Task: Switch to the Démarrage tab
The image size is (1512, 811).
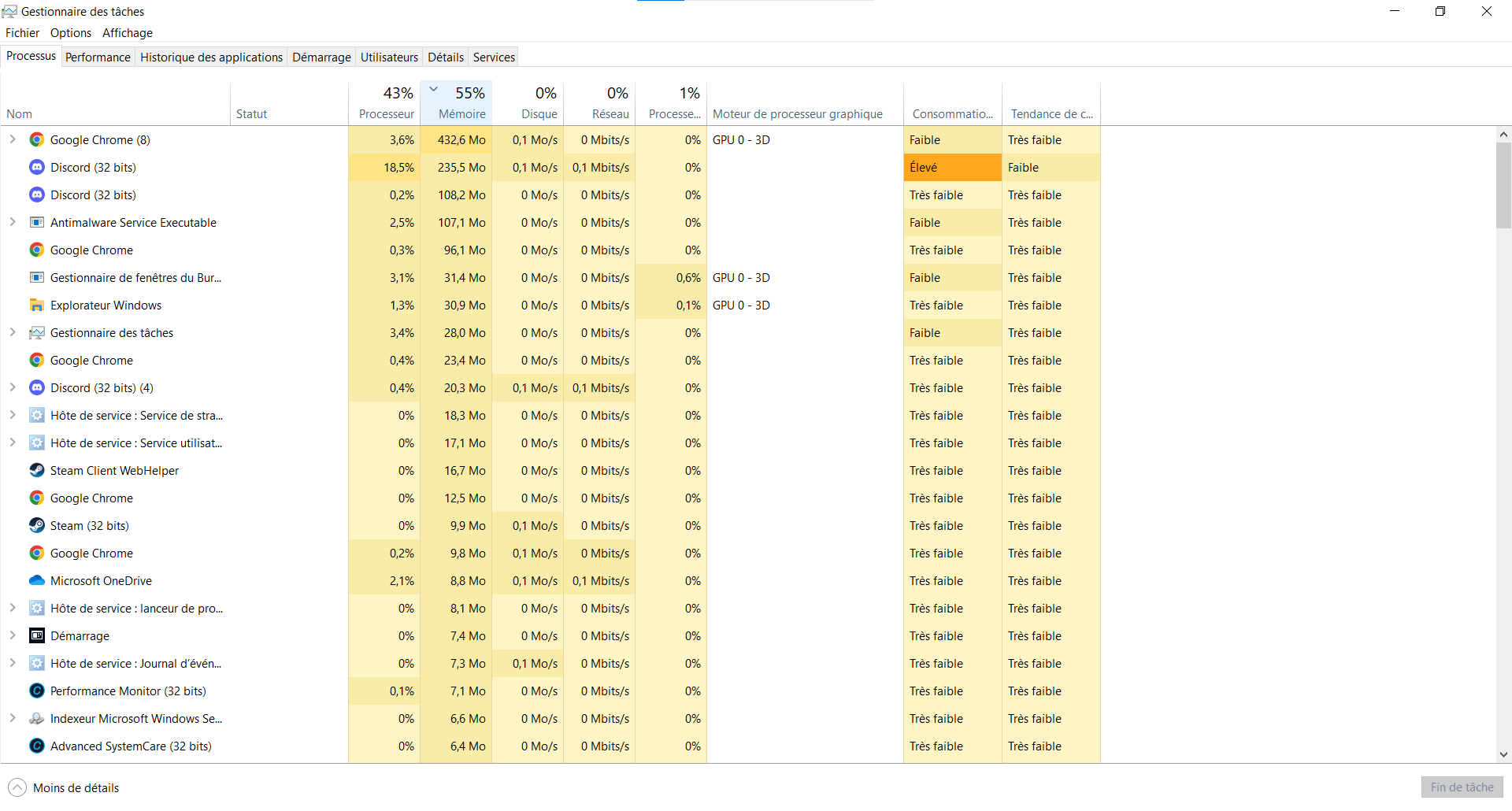Action: tap(321, 57)
